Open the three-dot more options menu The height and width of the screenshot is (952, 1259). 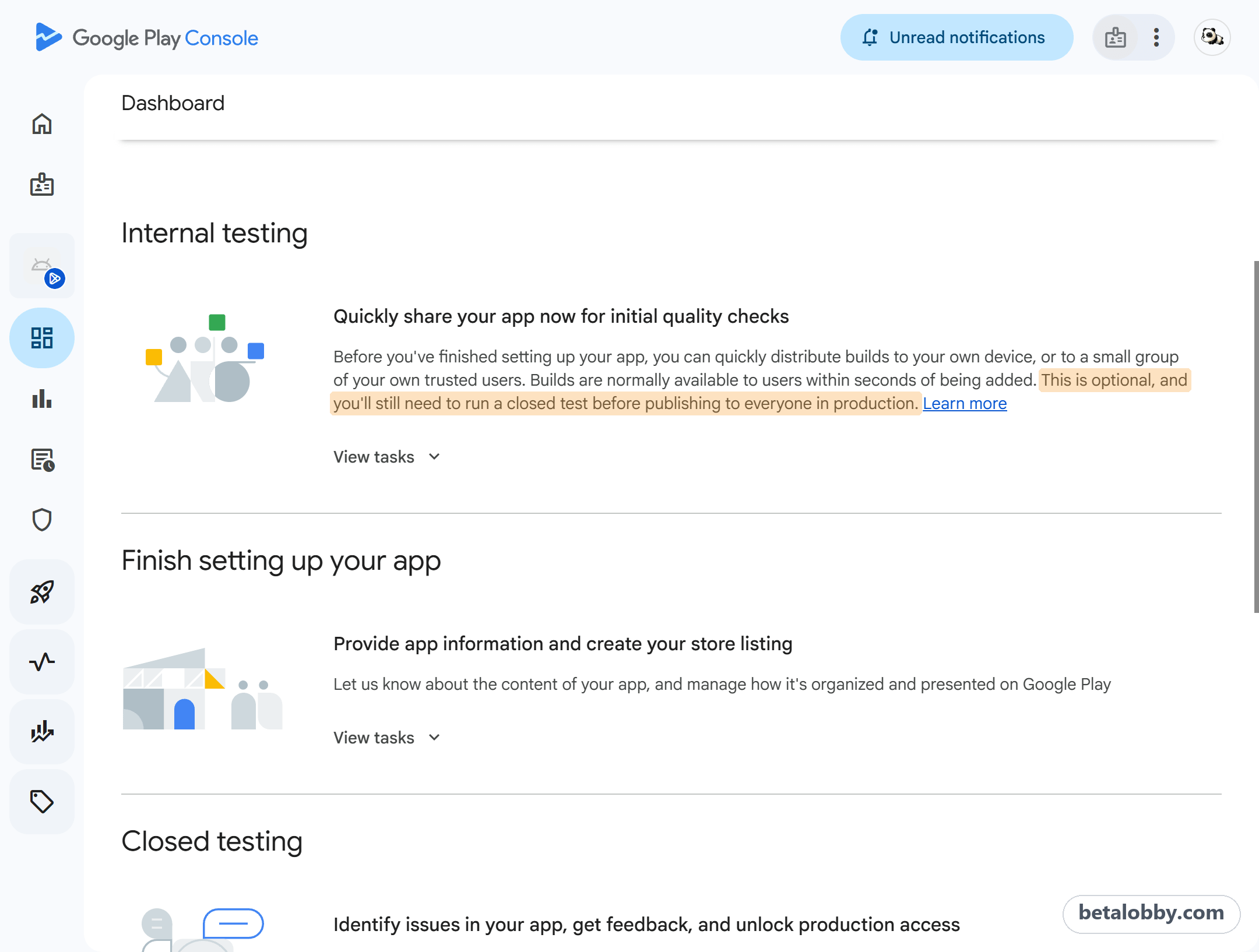[x=1156, y=37]
